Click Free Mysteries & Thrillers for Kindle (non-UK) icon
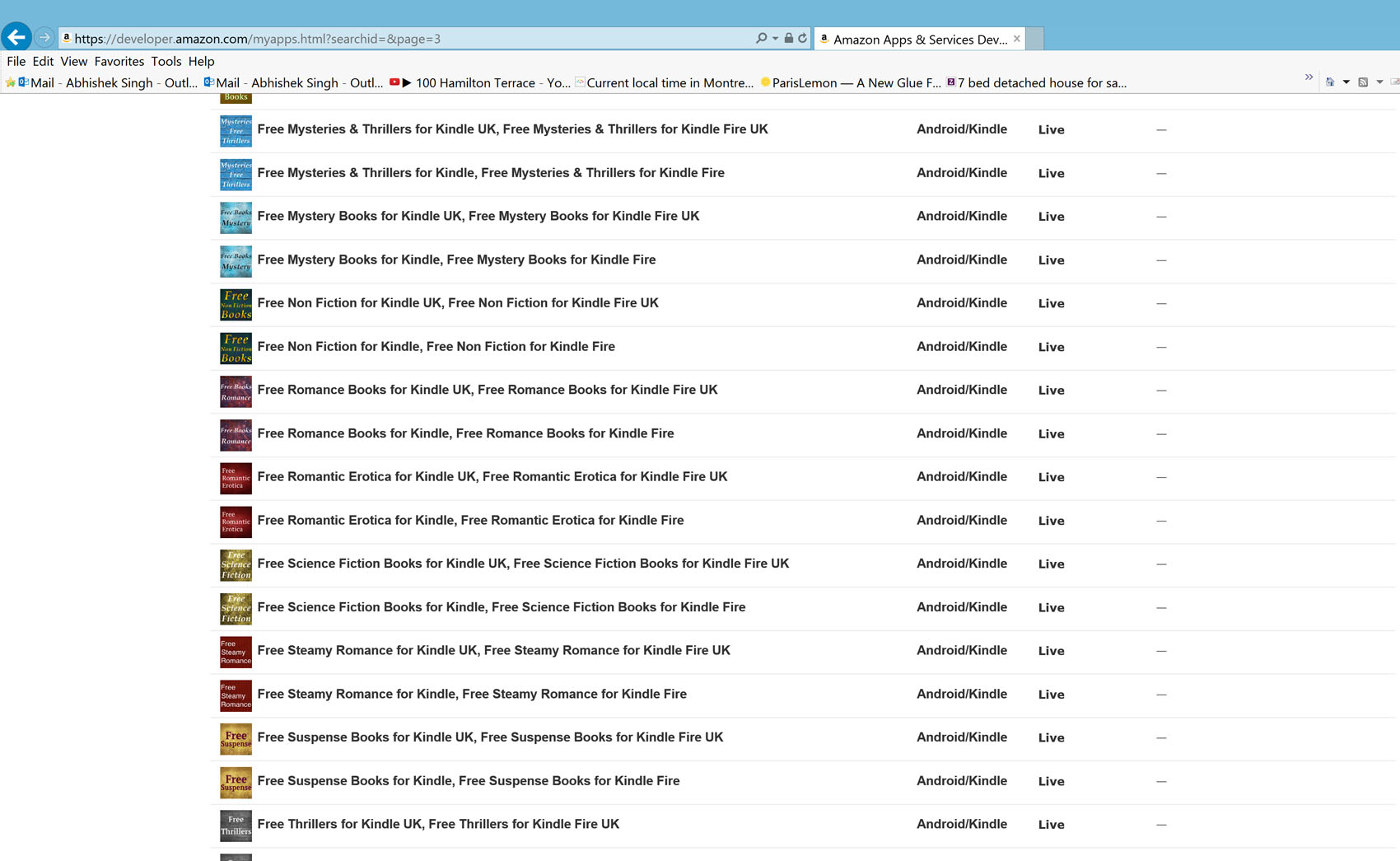 coord(236,174)
